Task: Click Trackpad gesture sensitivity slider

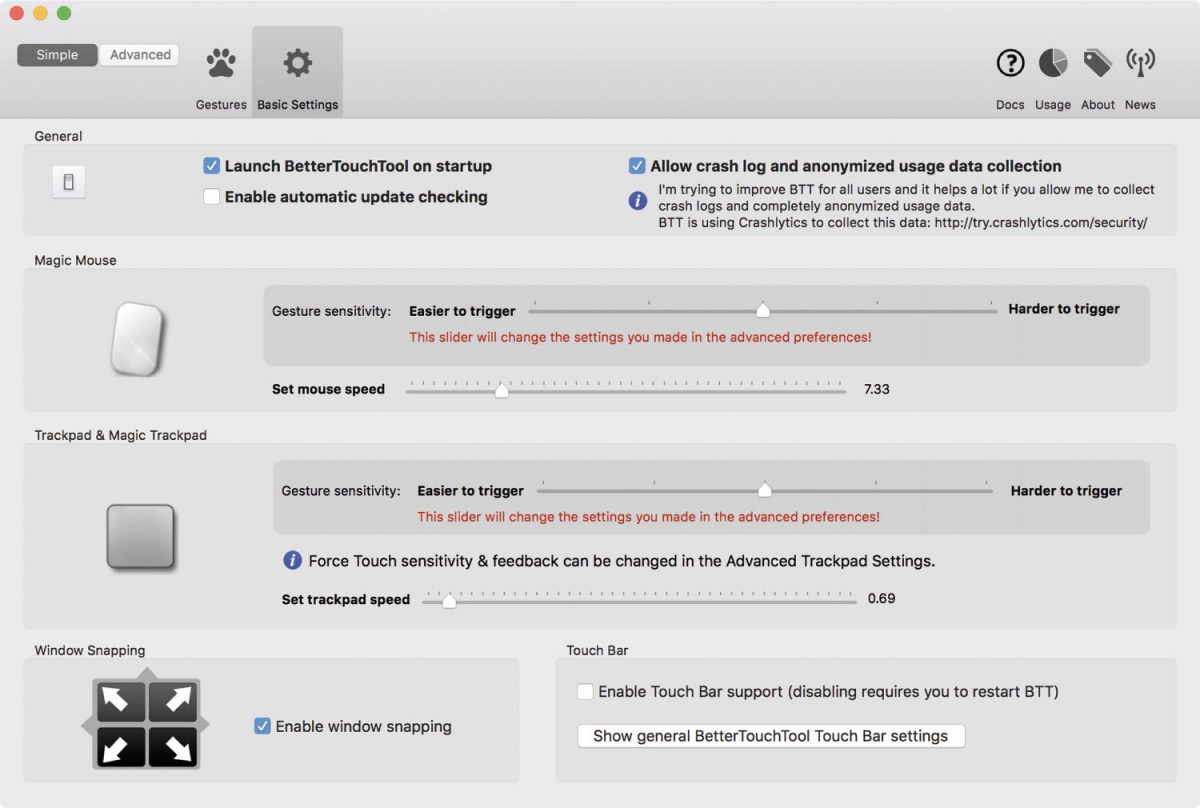Action: [765, 490]
